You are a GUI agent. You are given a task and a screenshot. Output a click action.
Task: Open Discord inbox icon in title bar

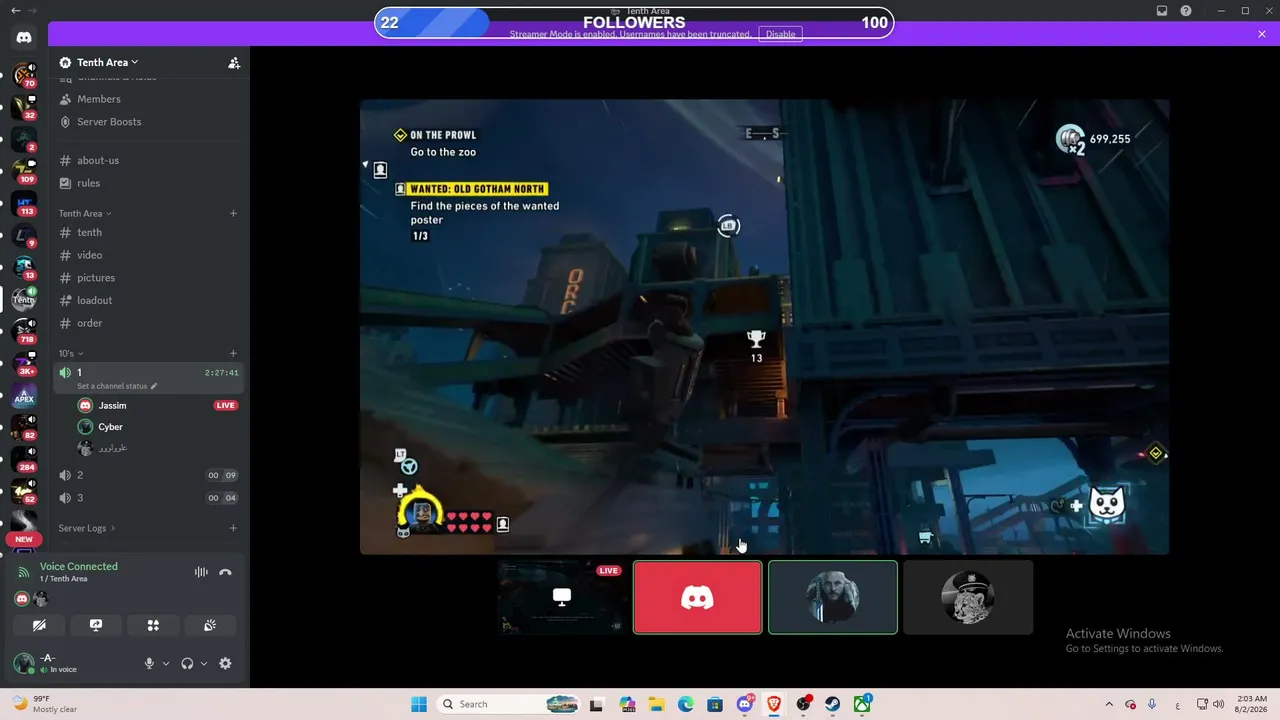1162,11
